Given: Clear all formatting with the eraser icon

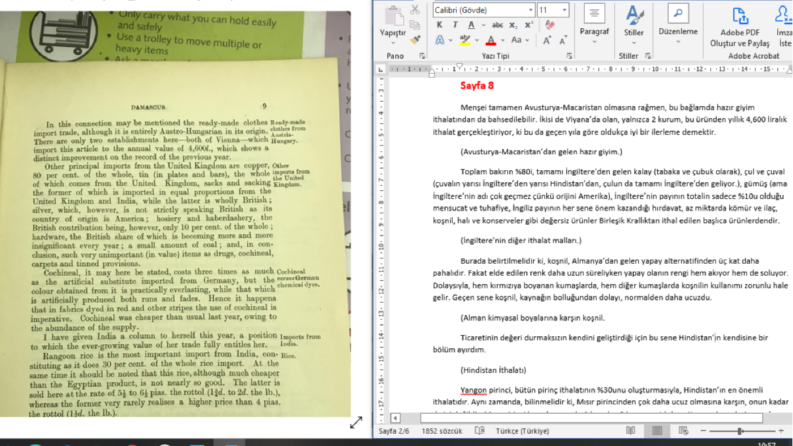Looking at the screenshot, I should click(x=550, y=25).
